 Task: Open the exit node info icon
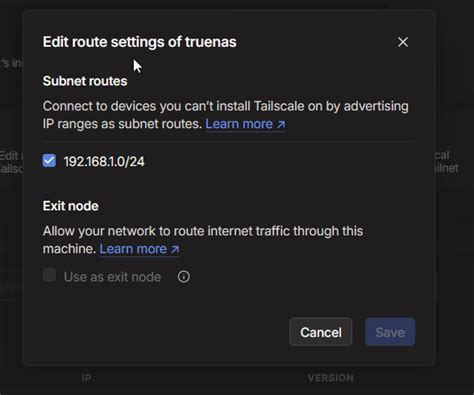184,276
